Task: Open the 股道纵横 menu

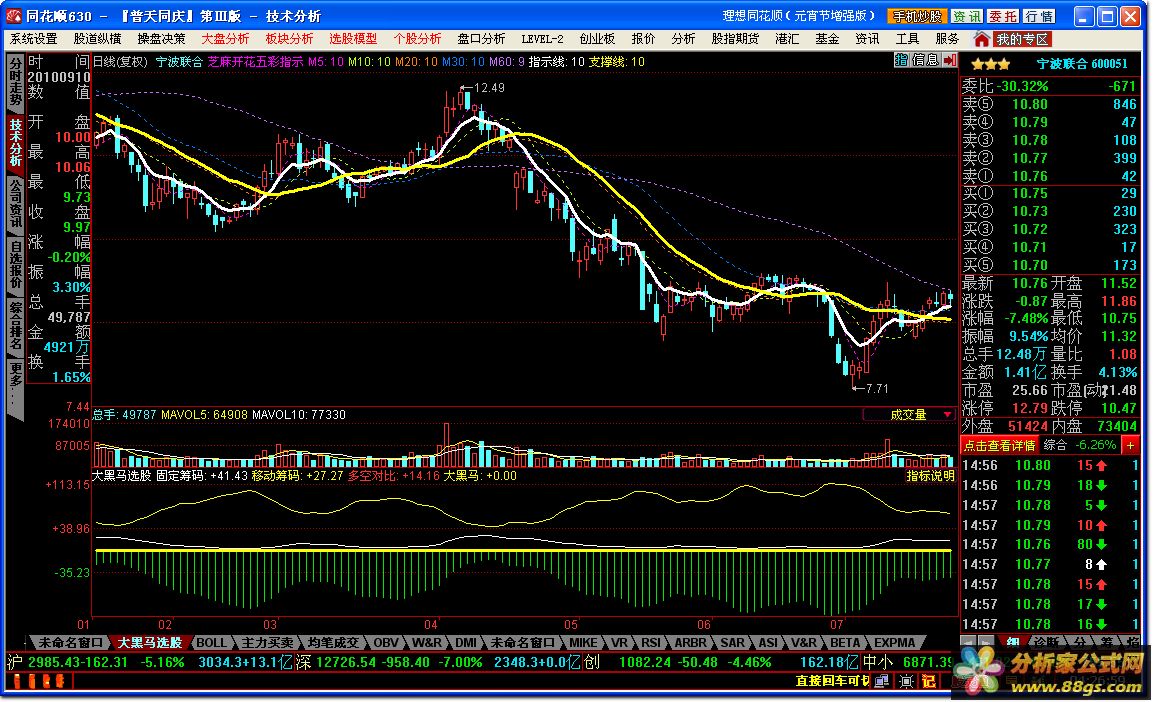Action: pyautogui.click(x=97, y=38)
